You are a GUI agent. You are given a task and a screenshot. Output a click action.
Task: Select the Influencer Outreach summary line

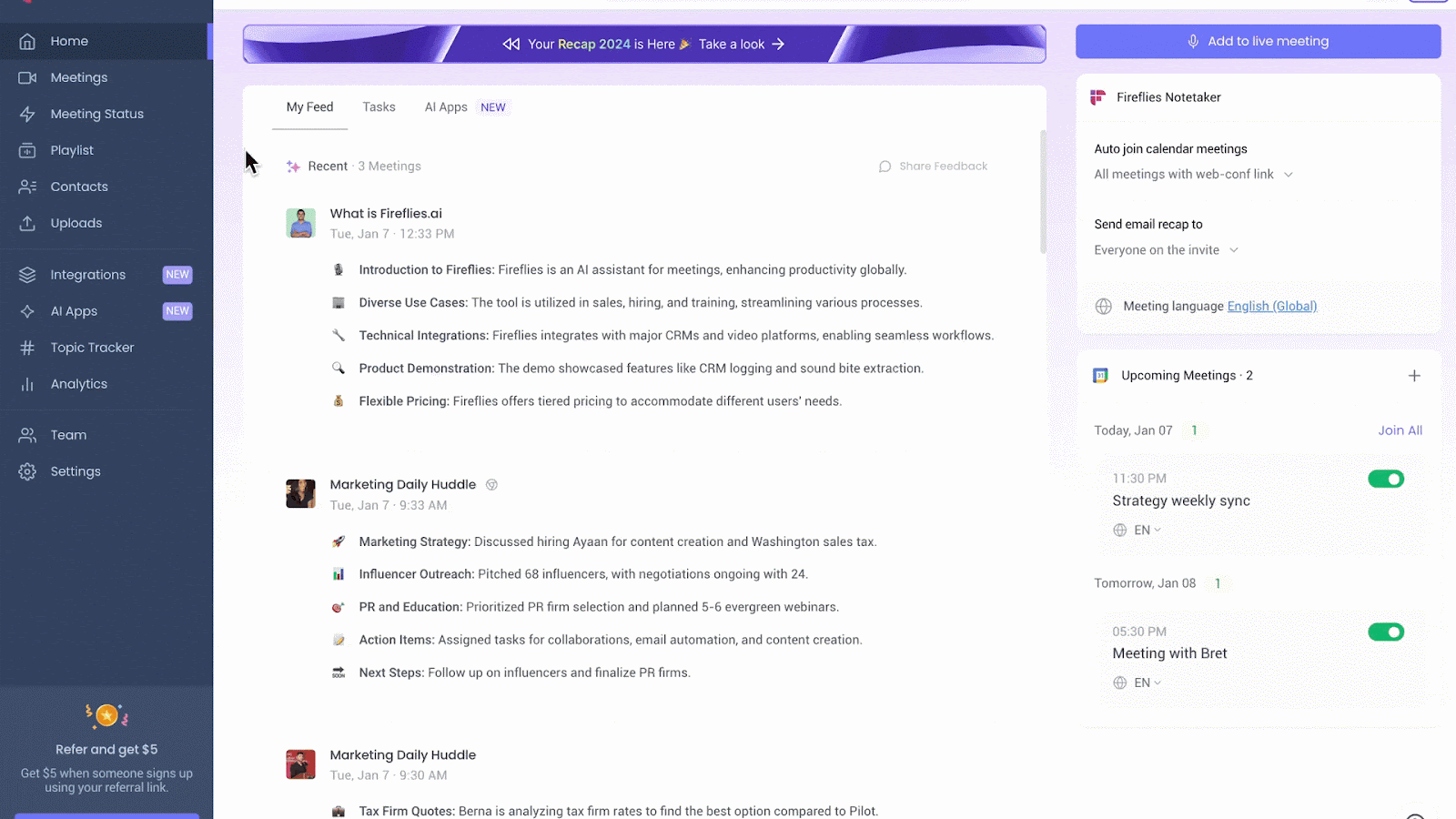coord(583,574)
